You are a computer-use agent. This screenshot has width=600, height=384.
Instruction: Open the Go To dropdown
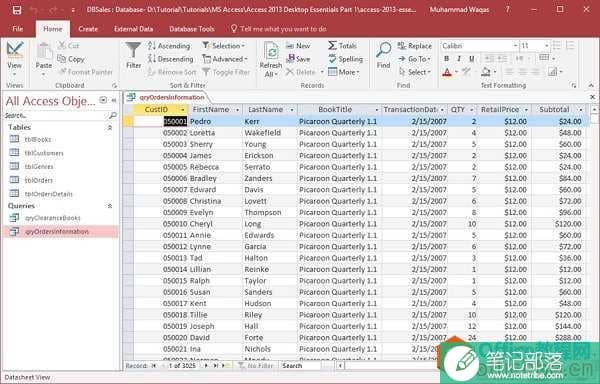click(414, 59)
